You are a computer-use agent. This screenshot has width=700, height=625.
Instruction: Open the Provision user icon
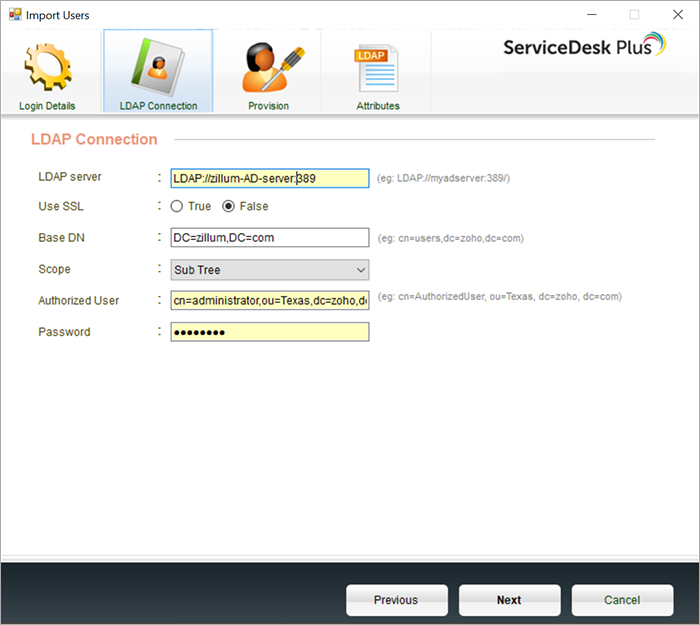(x=273, y=67)
